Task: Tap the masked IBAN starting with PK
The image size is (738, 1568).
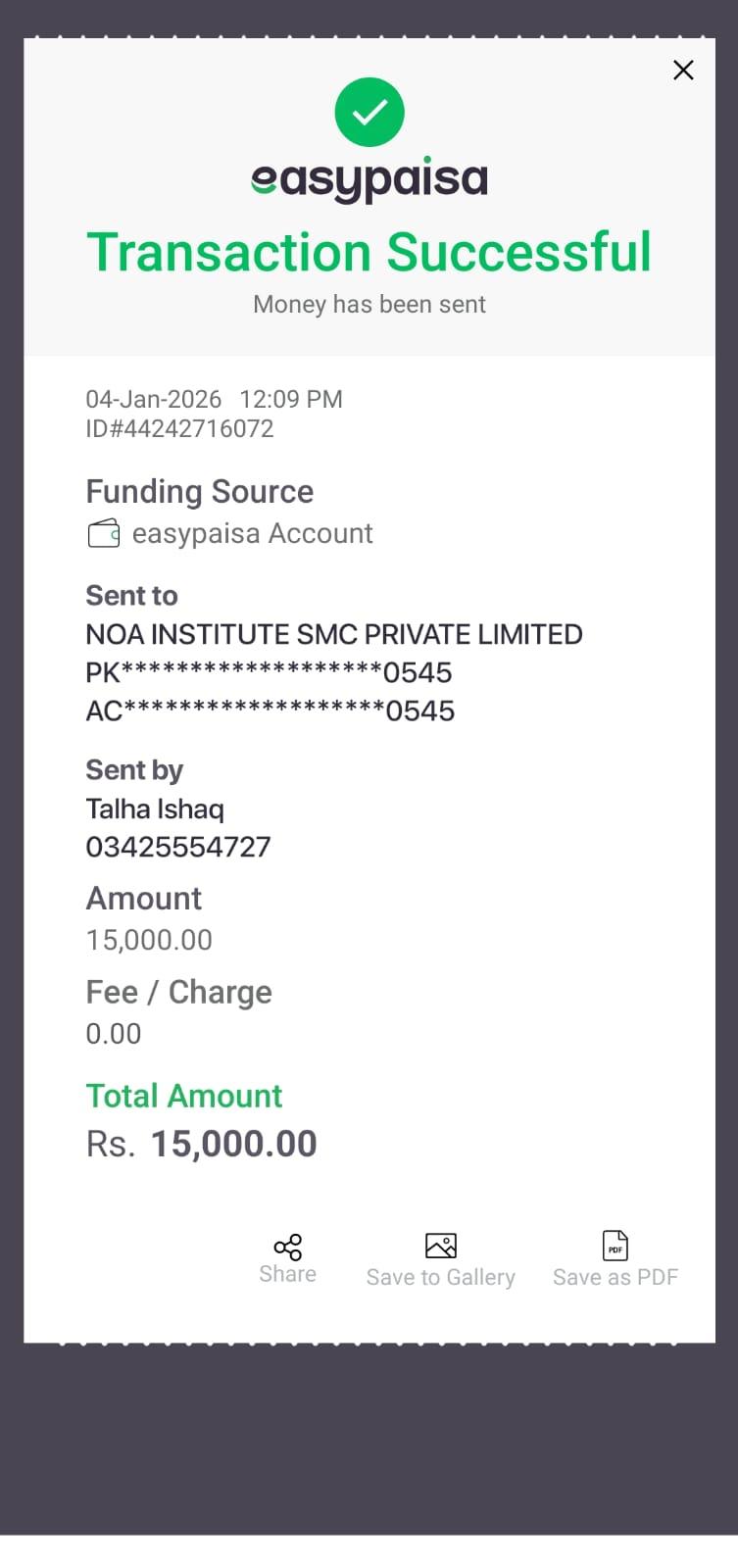Action: pyautogui.click(x=269, y=673)
